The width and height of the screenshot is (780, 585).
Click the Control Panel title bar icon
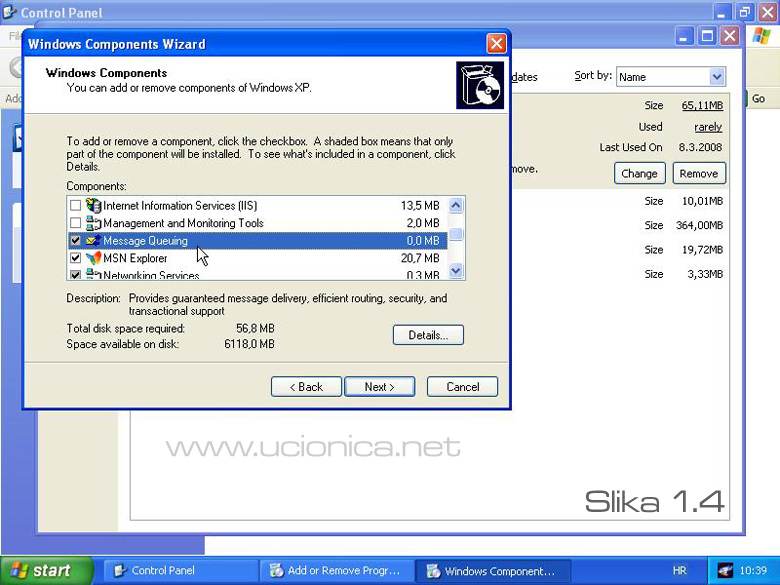tap(9, 11)
